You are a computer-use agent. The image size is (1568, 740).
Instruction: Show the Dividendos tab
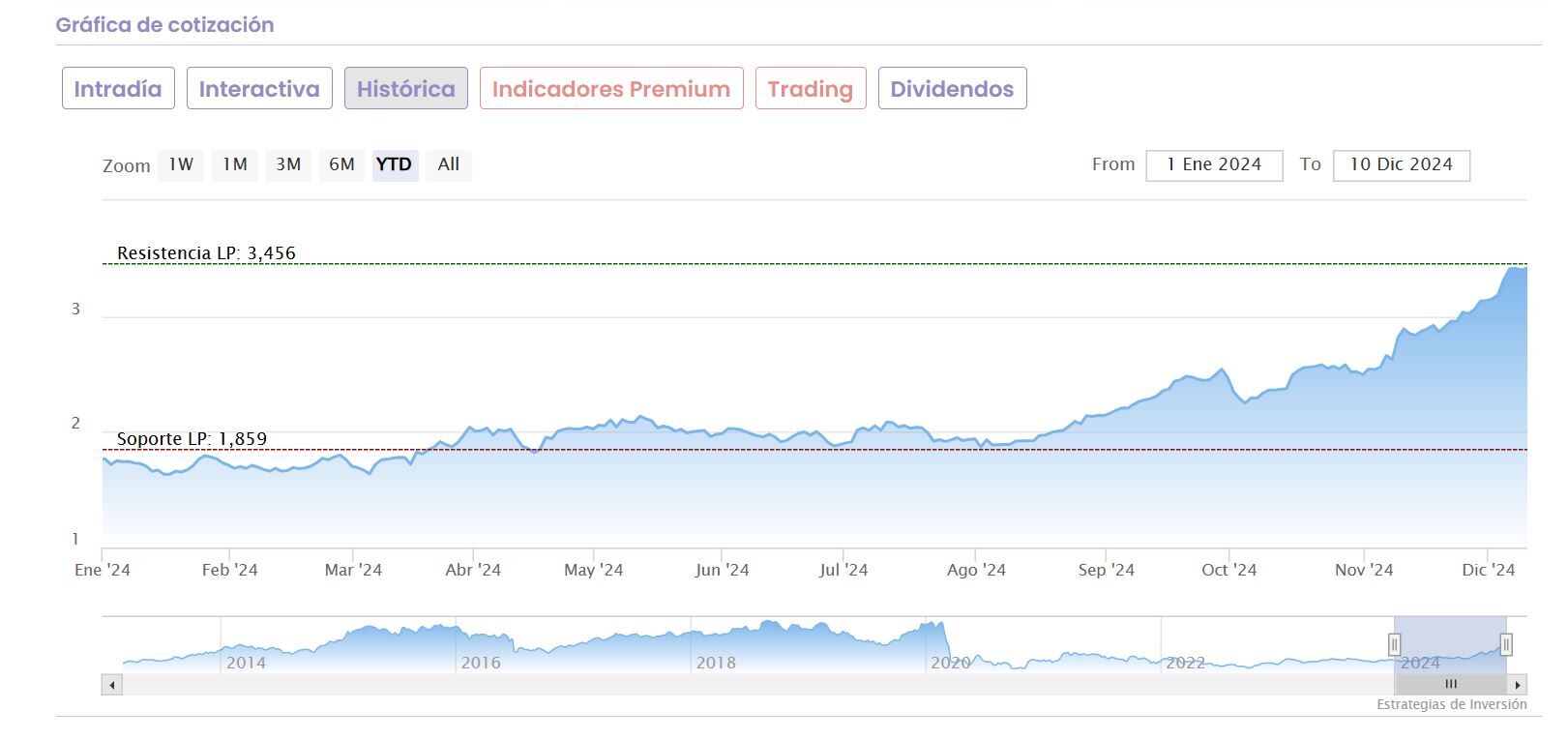pos(952,89)
